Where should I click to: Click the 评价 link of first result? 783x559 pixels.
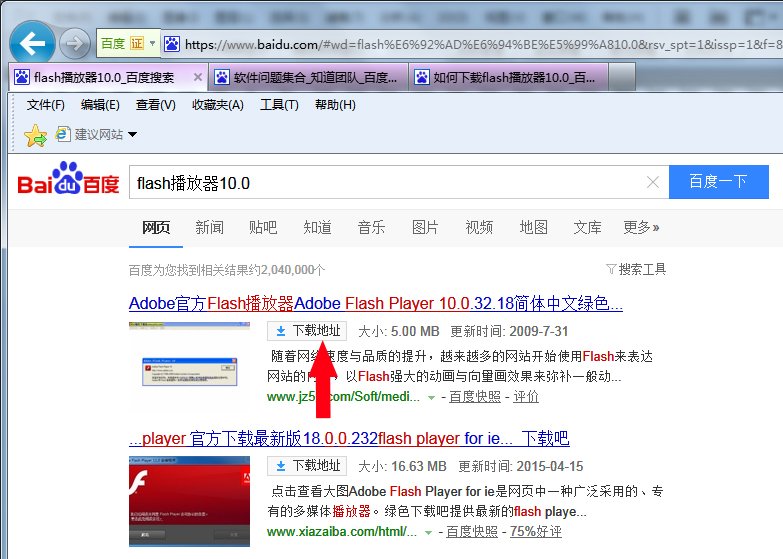click(x=526, y=397)
